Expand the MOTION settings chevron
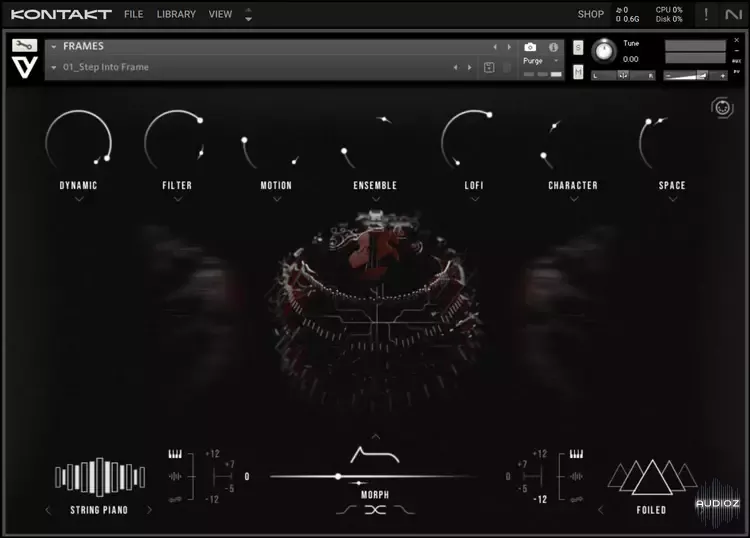This screenshot has height=538, width=750. click(x=277, y=199)
